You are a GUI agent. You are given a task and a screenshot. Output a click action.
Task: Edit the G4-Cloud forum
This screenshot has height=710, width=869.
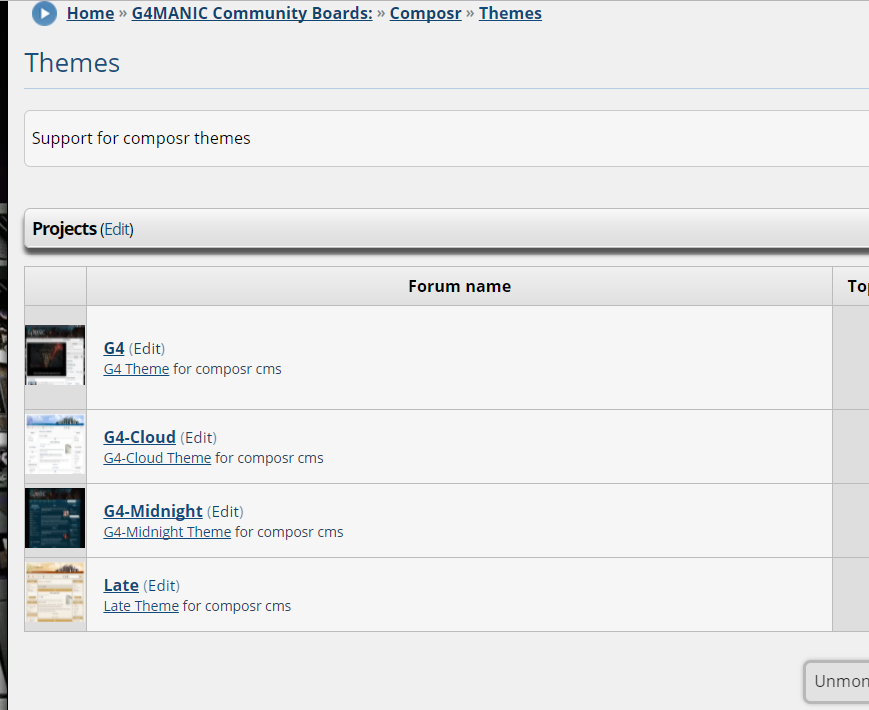pos(199,437)
